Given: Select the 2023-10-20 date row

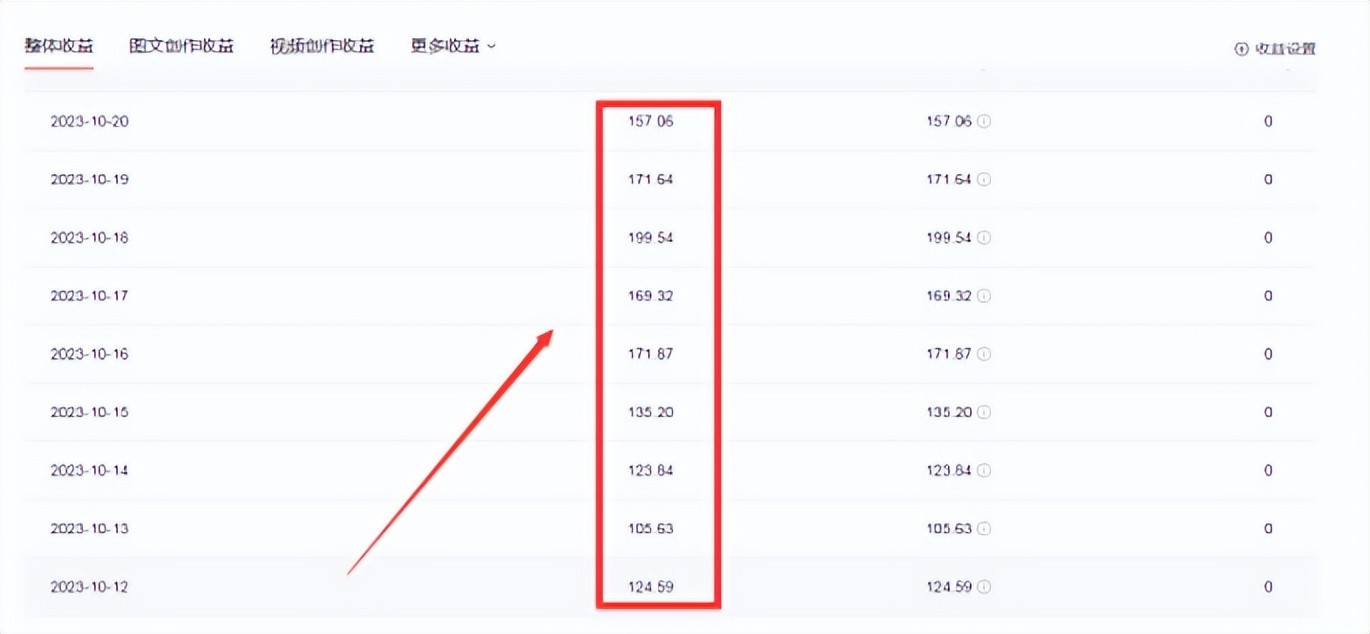Looking at the screenshot, I should [x=90, y=122].
